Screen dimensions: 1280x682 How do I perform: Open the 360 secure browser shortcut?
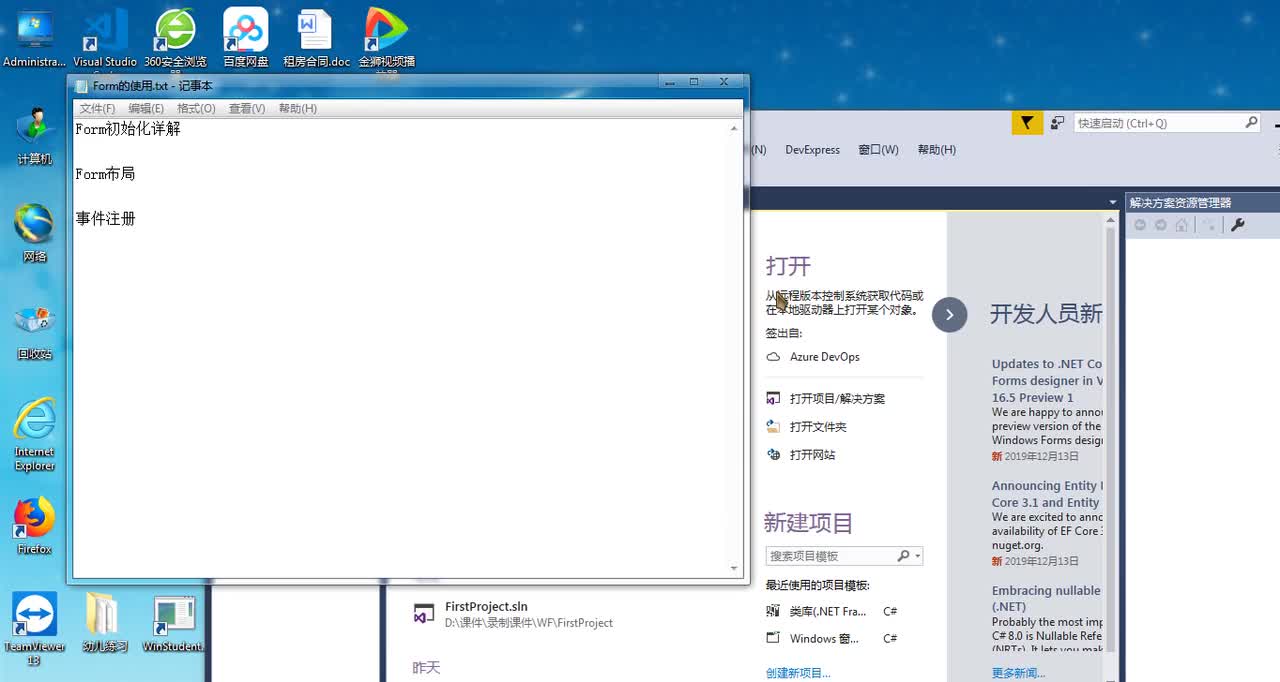(175, 40)
